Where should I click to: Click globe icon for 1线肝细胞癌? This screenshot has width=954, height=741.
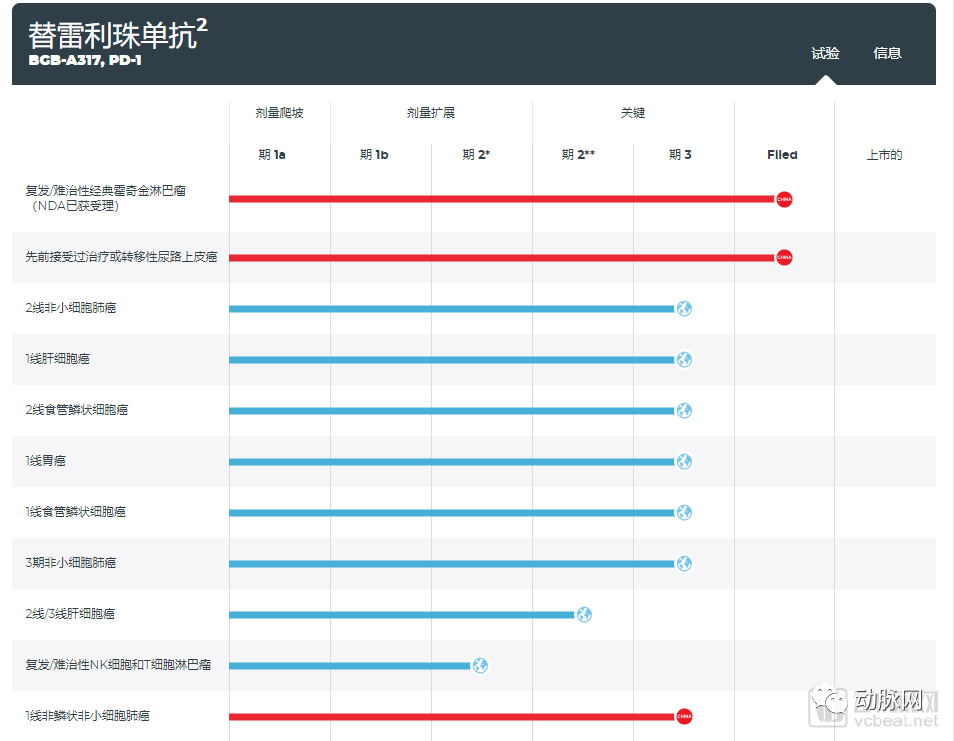(x=684, y=360)
